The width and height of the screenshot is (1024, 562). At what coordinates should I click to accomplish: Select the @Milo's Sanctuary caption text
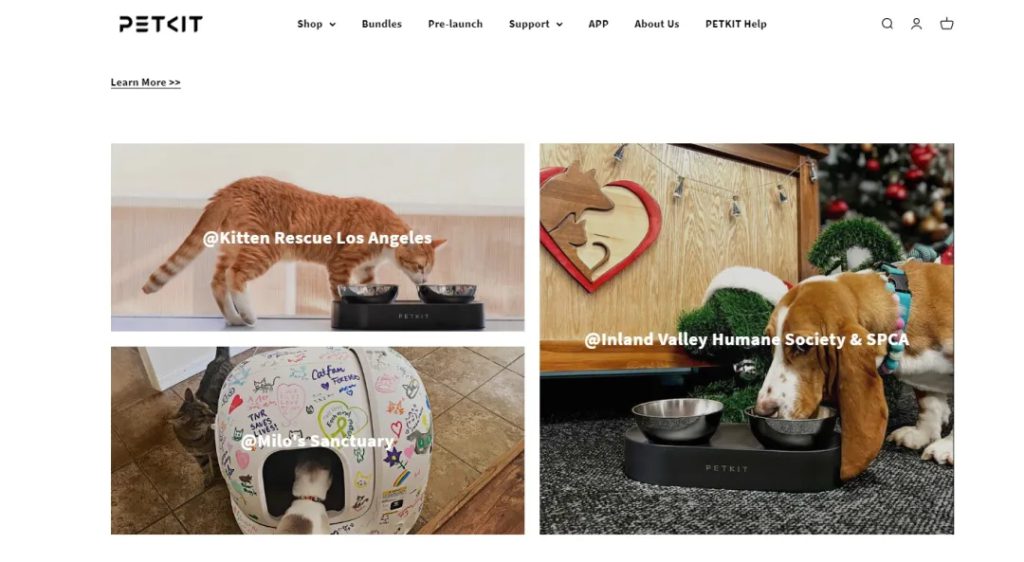click(317, 441)
